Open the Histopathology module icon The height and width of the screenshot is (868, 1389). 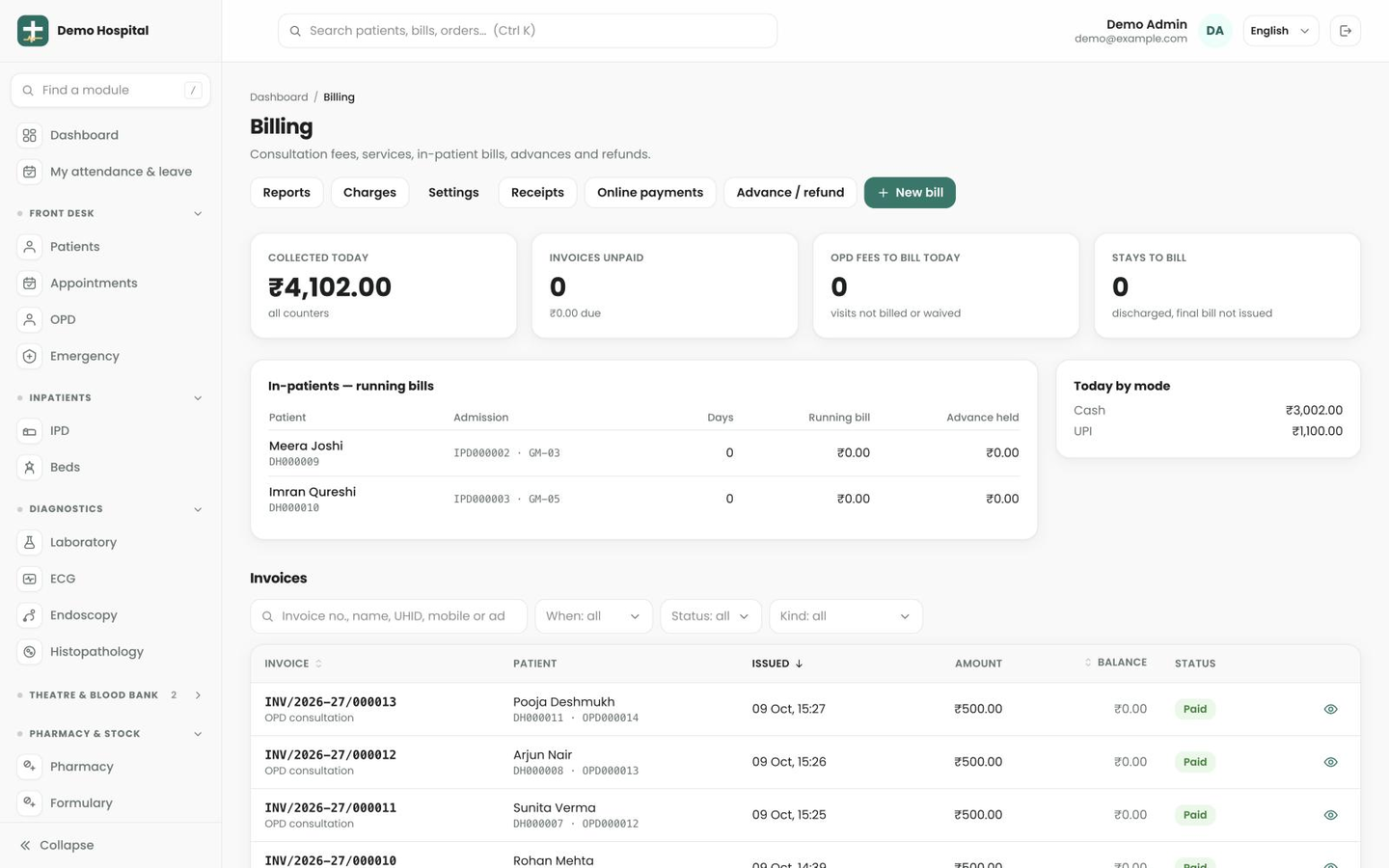[30, 652]
